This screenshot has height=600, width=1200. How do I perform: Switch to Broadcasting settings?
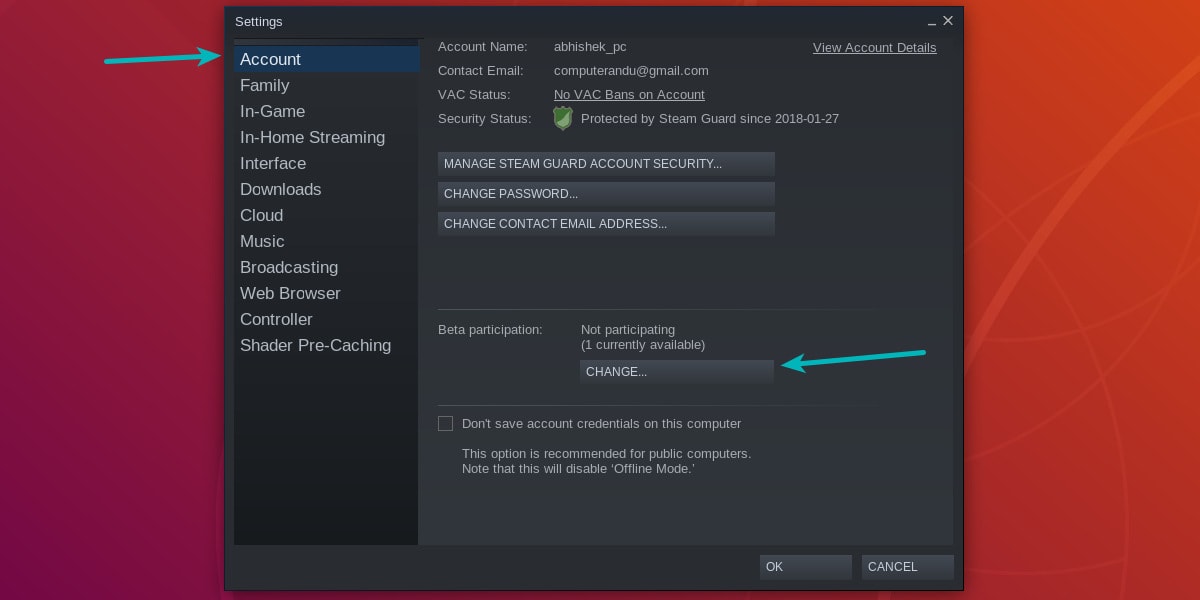[289, 267]
